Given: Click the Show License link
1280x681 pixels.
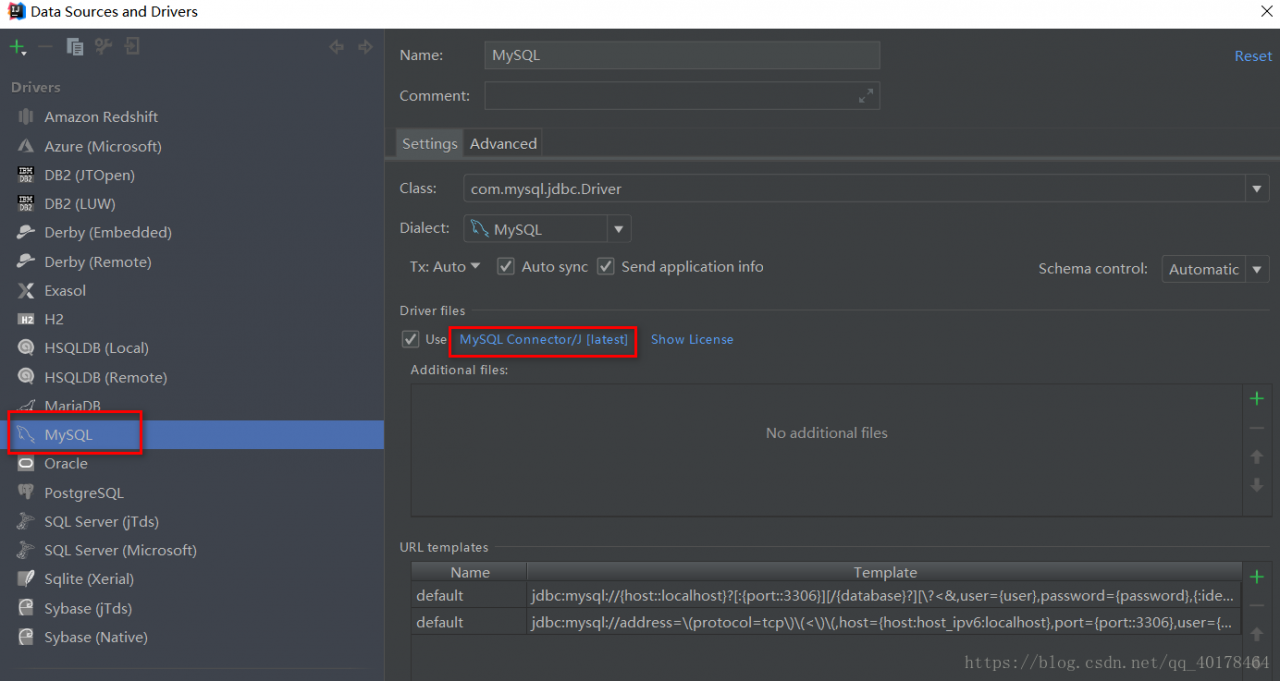Looking at the screenshot, I should (692, 340).
